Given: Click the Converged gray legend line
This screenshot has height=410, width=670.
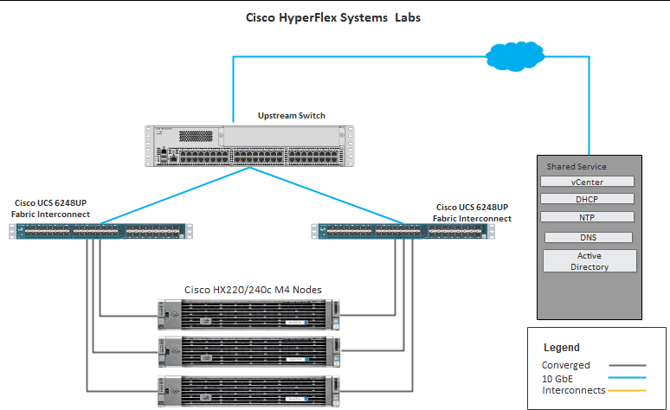Looking at the screenshot, I should point(627,365).
